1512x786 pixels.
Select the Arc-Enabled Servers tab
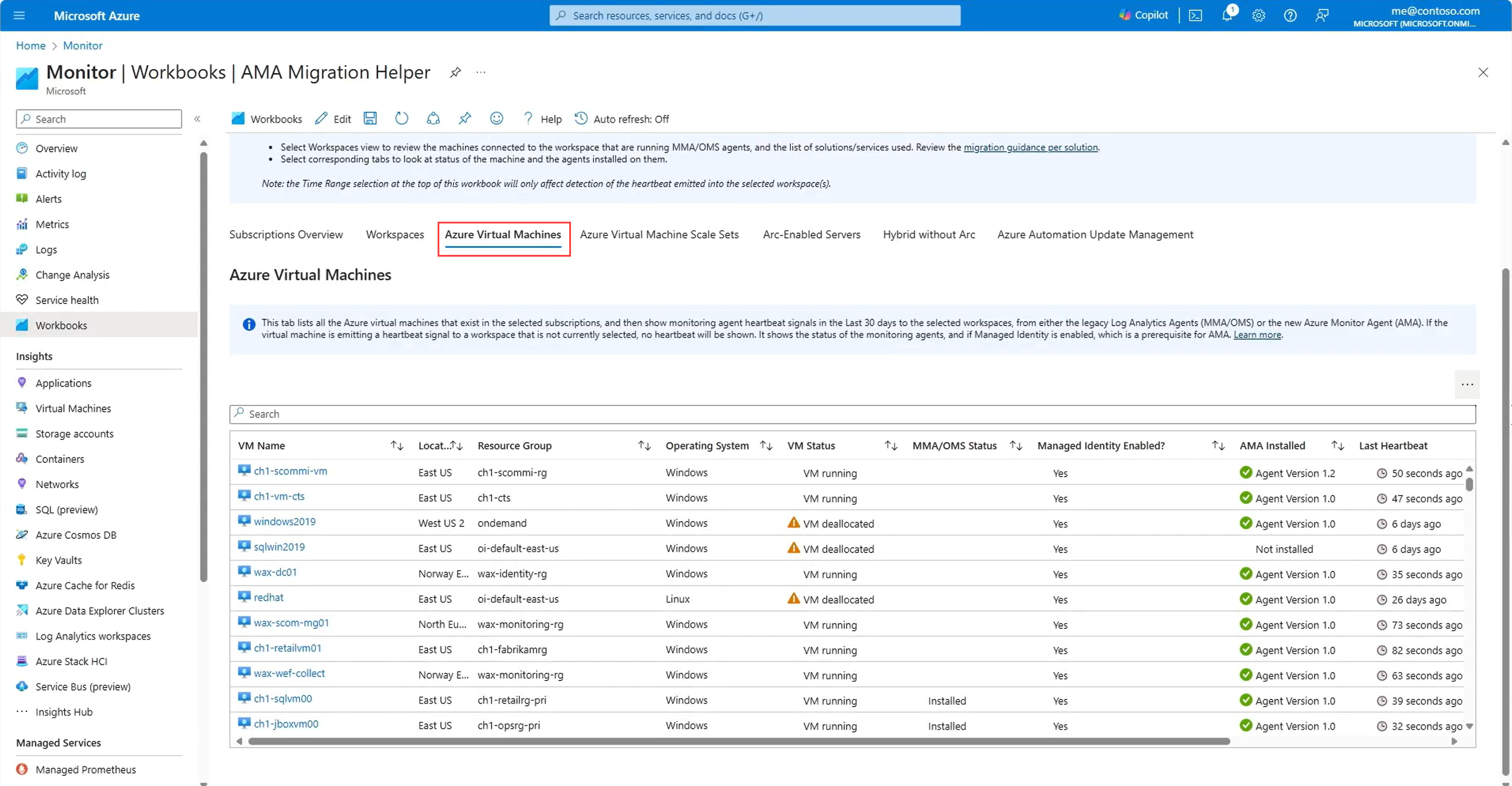coord(811,234)
